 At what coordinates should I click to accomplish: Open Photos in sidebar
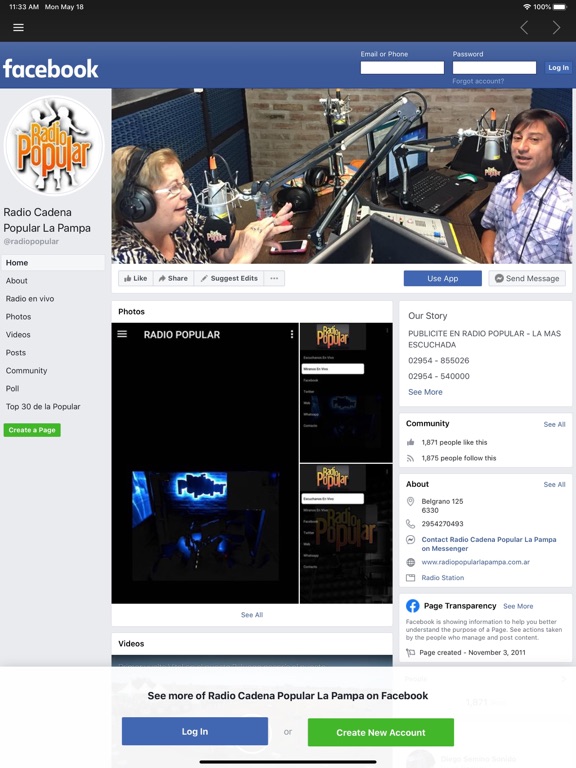tap(18, 317)
